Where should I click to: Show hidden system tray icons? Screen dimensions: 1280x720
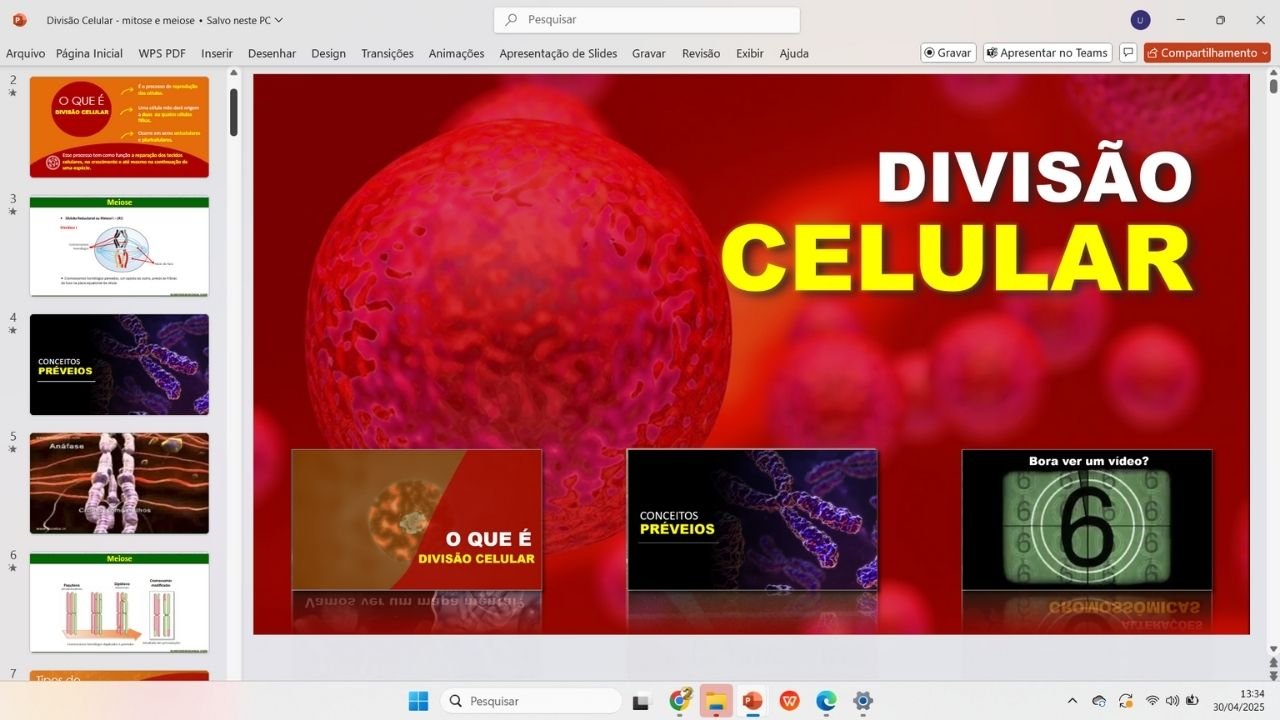(1072, 701)
